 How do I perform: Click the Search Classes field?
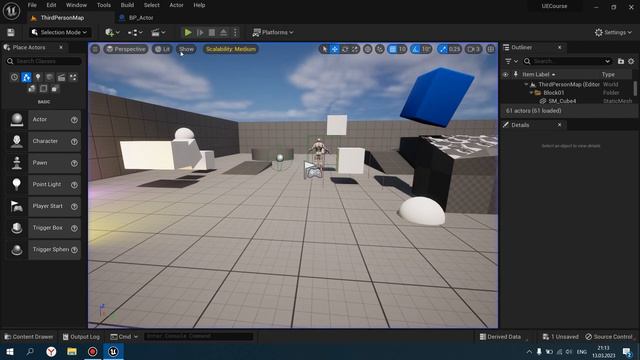[x=43, y=61]
